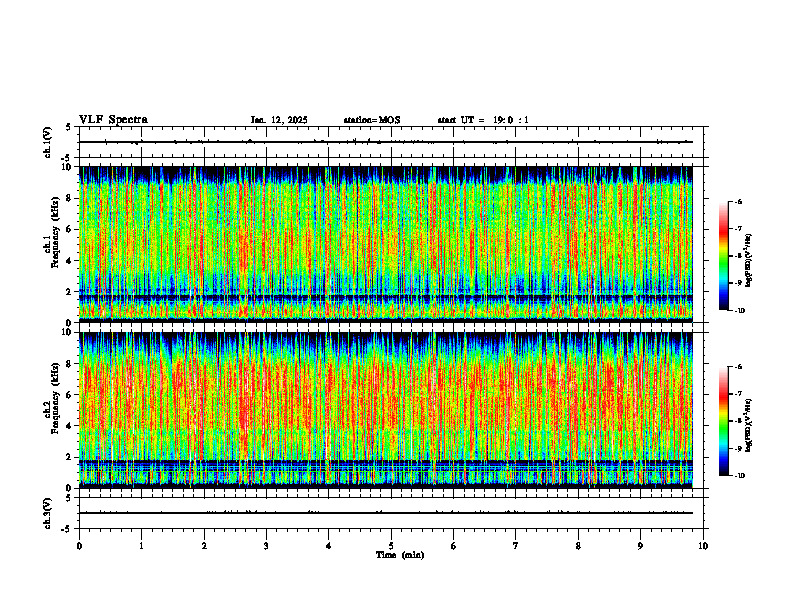Click the "VLF Spectra" title text
The height and width of the screenshot is (612, 792).
point(113,120)
